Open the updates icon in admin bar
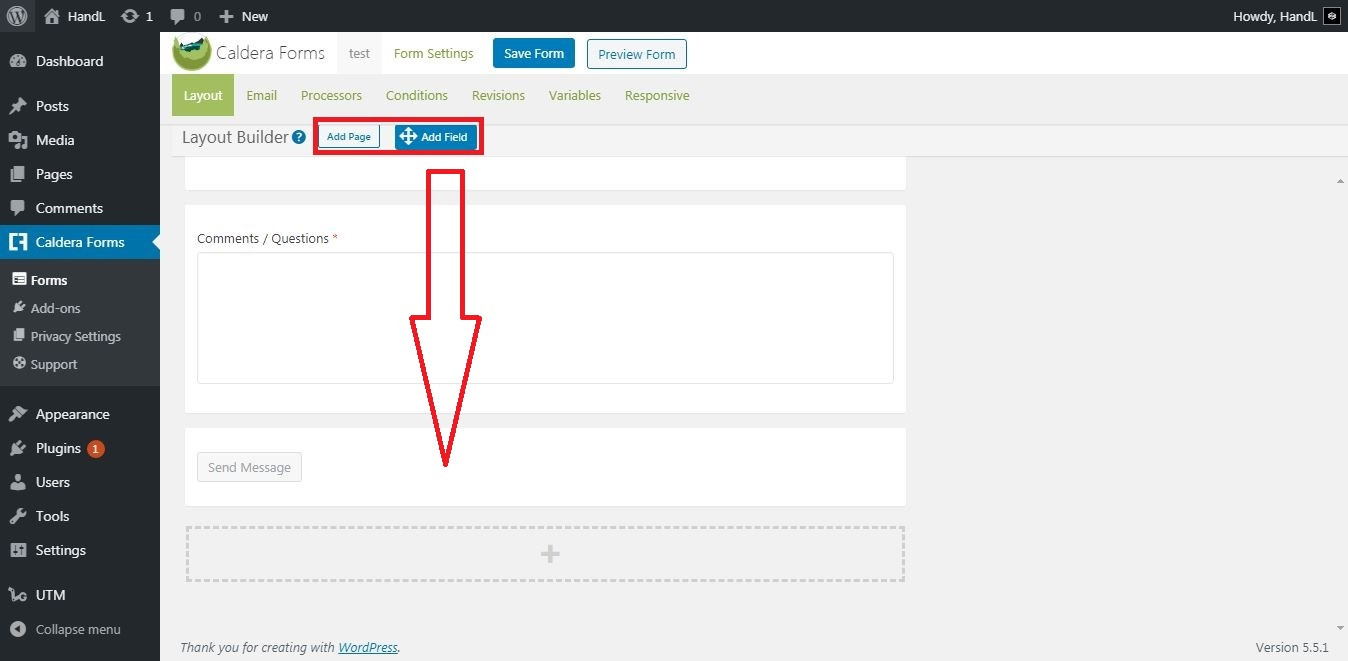 [129, 16]
